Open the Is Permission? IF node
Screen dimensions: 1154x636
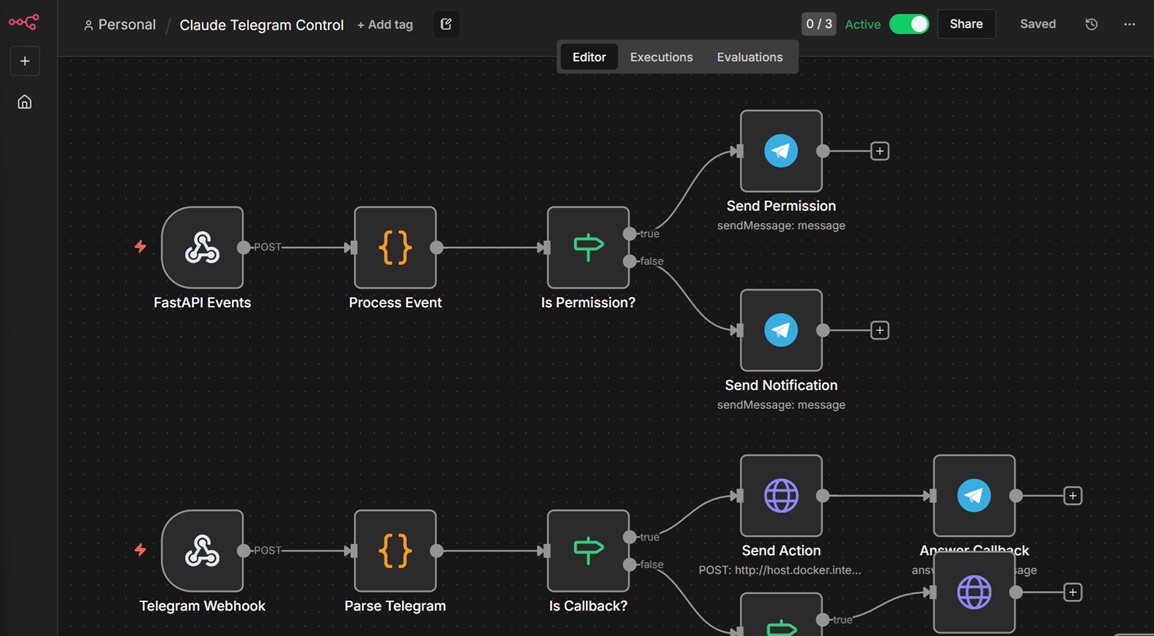click(x=588, y=248)
